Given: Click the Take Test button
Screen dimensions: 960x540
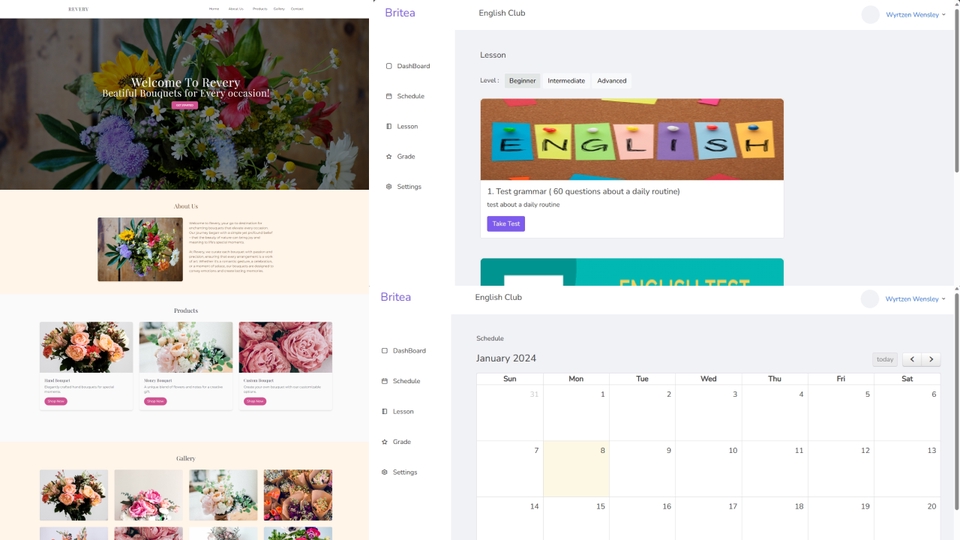Looking at the screenshot, I should [x=506, y=223].
